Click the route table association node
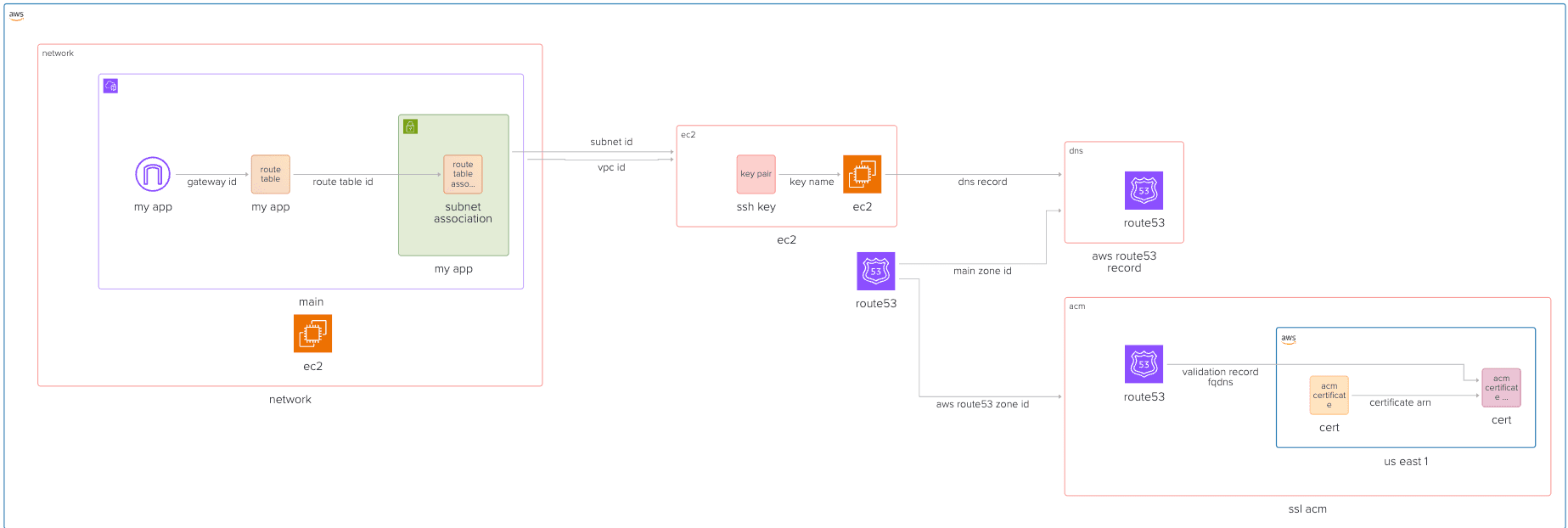The width and height of the screenshot is (1568, 528). click(463, 174)
